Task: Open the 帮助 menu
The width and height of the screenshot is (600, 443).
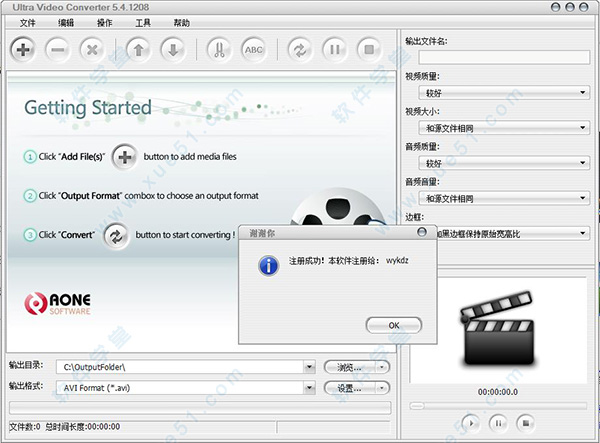Action: pos(182,23)
